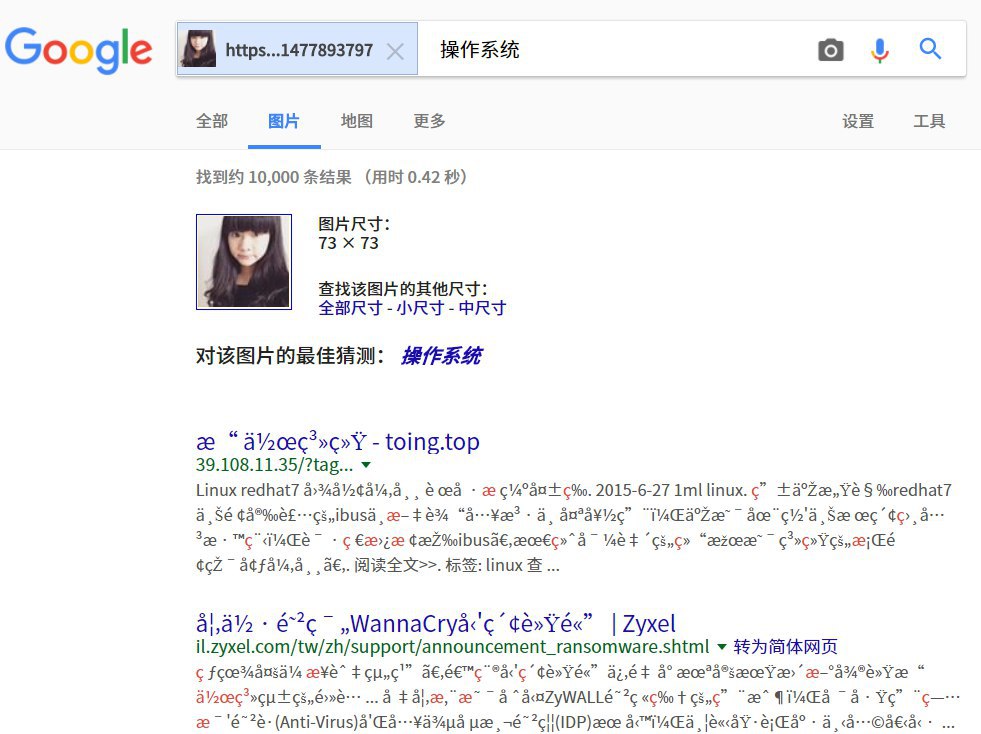This screenshot has width=981, height=734.
Task: Open 工具 options
Action: pyautogui.click(x=929, y=121)
